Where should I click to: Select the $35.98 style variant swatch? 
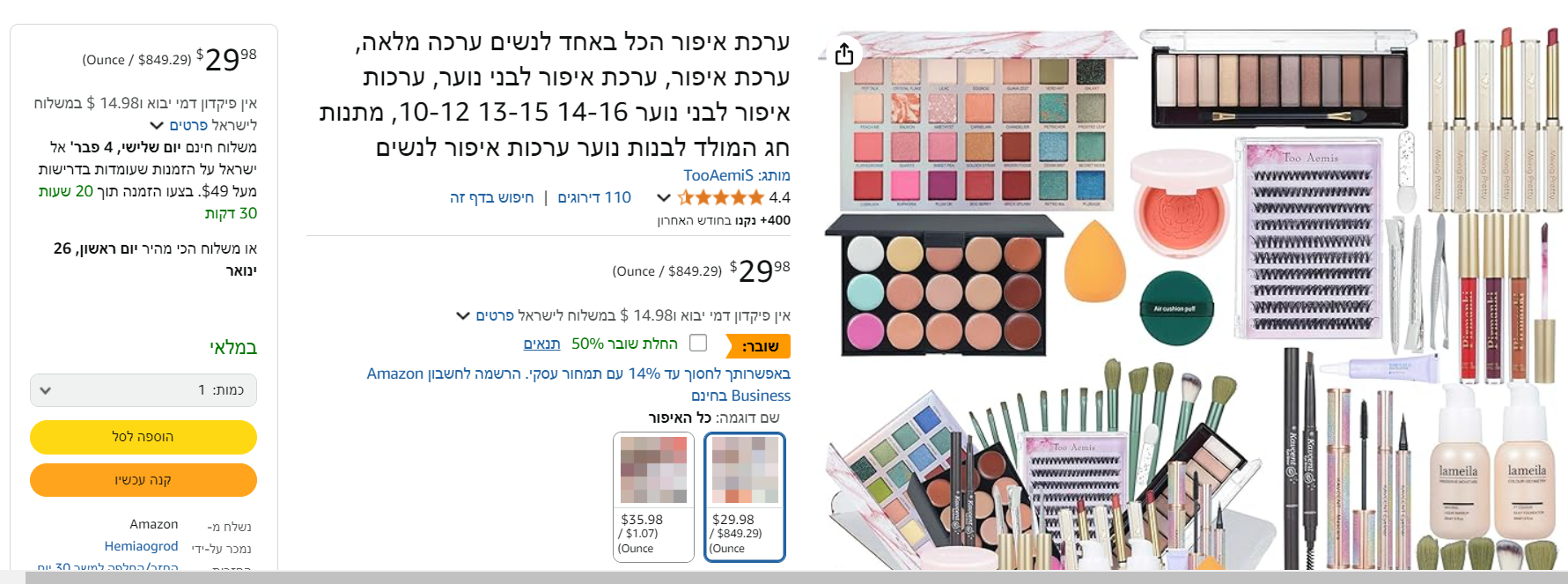pos(653,497)
